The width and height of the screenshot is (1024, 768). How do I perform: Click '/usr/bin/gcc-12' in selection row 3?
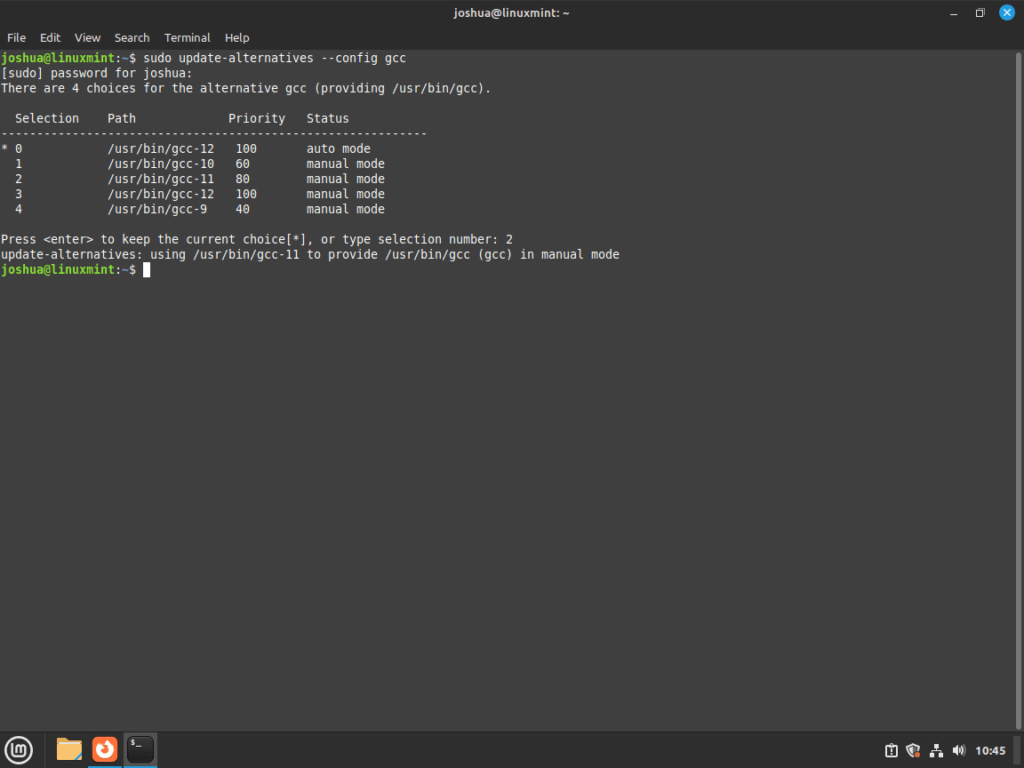(161, 194)
